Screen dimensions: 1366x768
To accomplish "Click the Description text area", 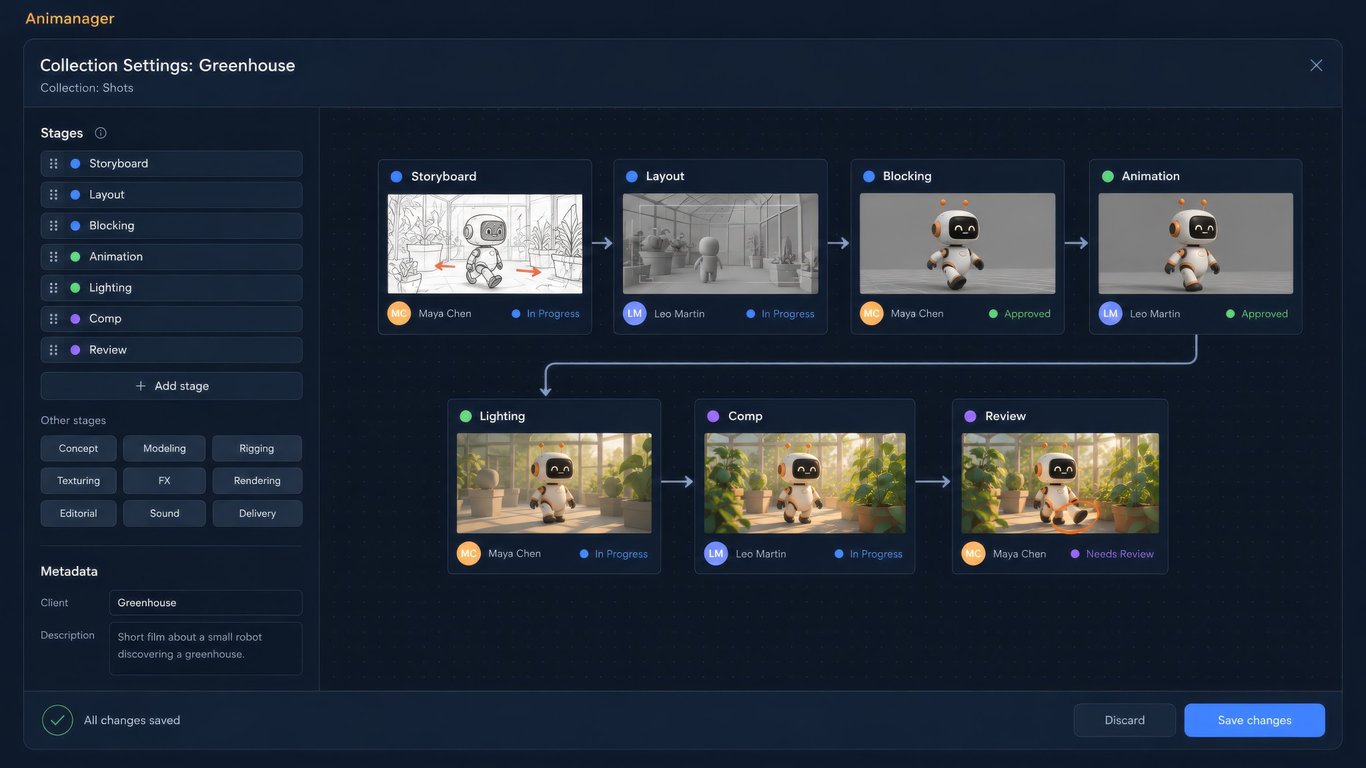I will (205, 648).
